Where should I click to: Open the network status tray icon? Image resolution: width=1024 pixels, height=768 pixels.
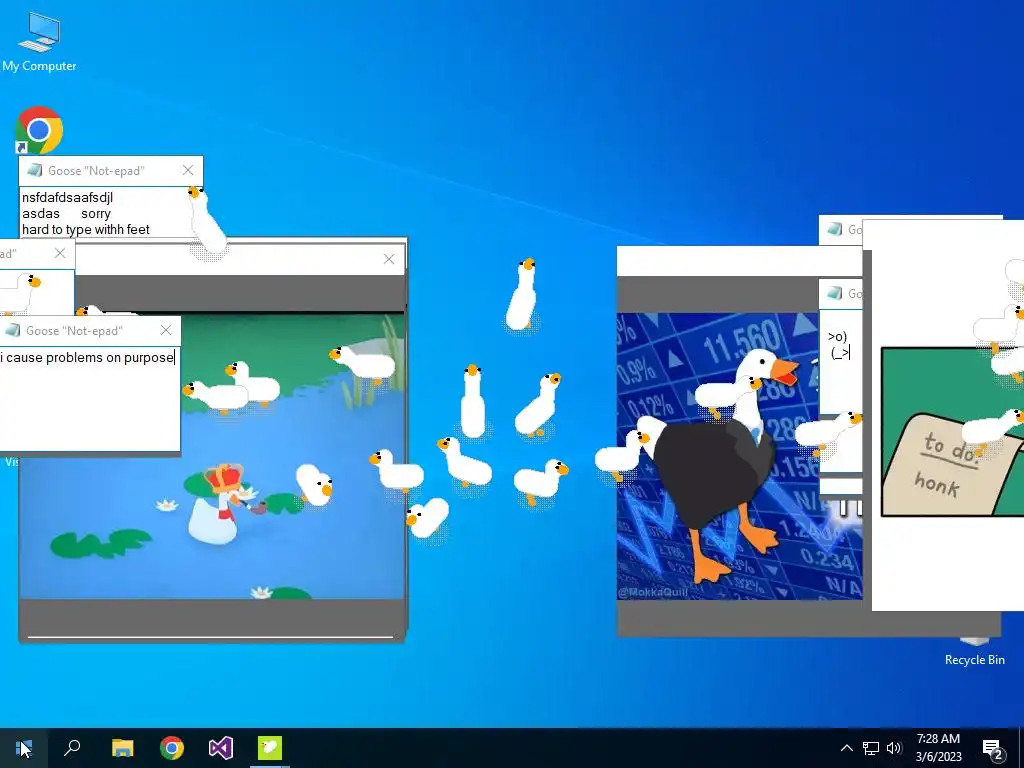pyautogui.click(x=871, y=748)
